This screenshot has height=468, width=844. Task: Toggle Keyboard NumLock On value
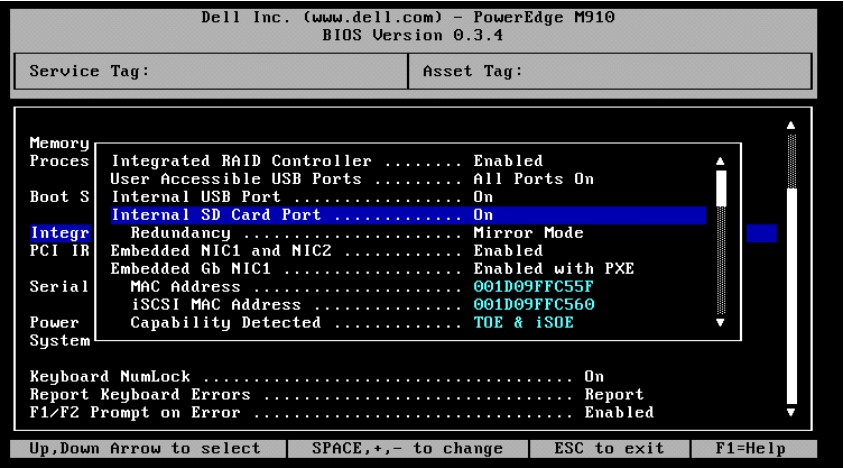[x=594, y=376]
